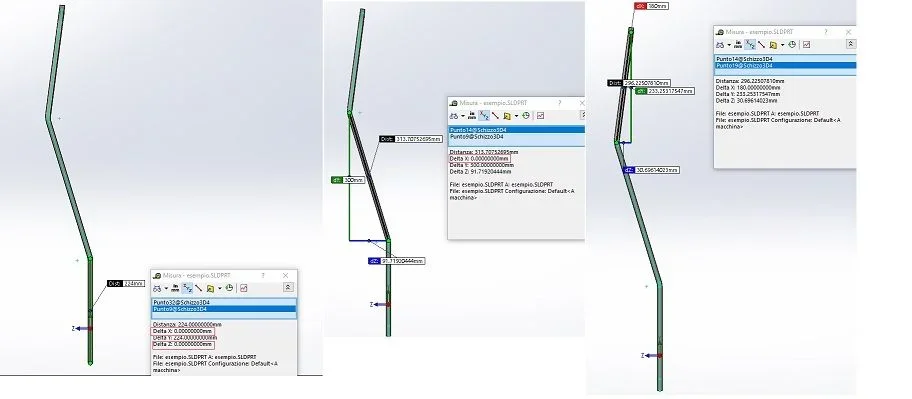The image size is (912, 399).
Task: Toggle Point-to-Point mode in Punto32 Misura dialog
Action: [x=198, y=288]
